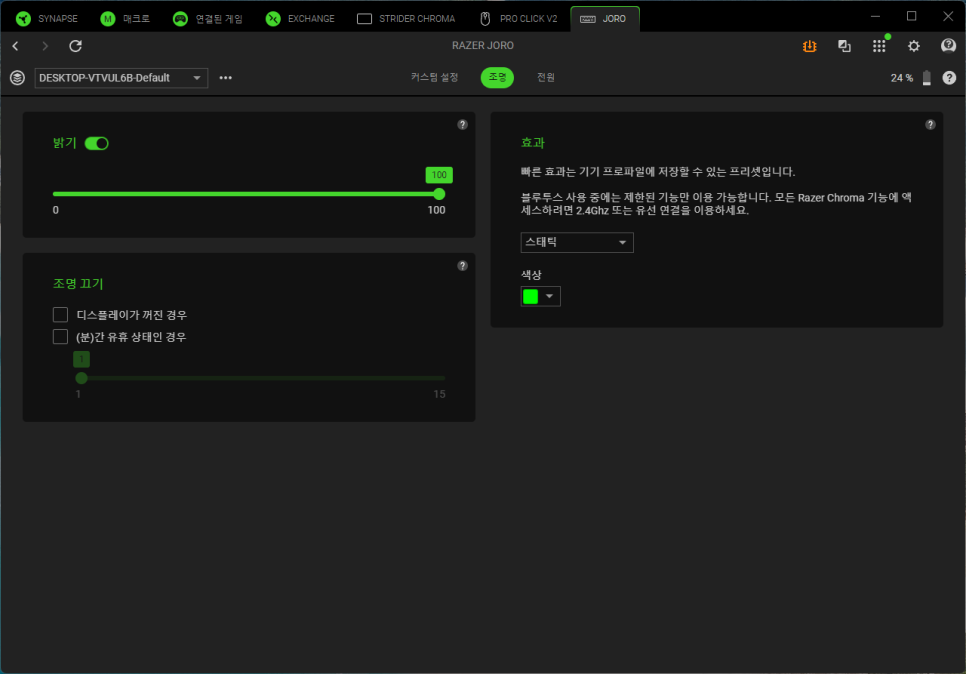Open the modules grid icon
The width and height of the screenshot is (966, 674).
coord(879,46)
